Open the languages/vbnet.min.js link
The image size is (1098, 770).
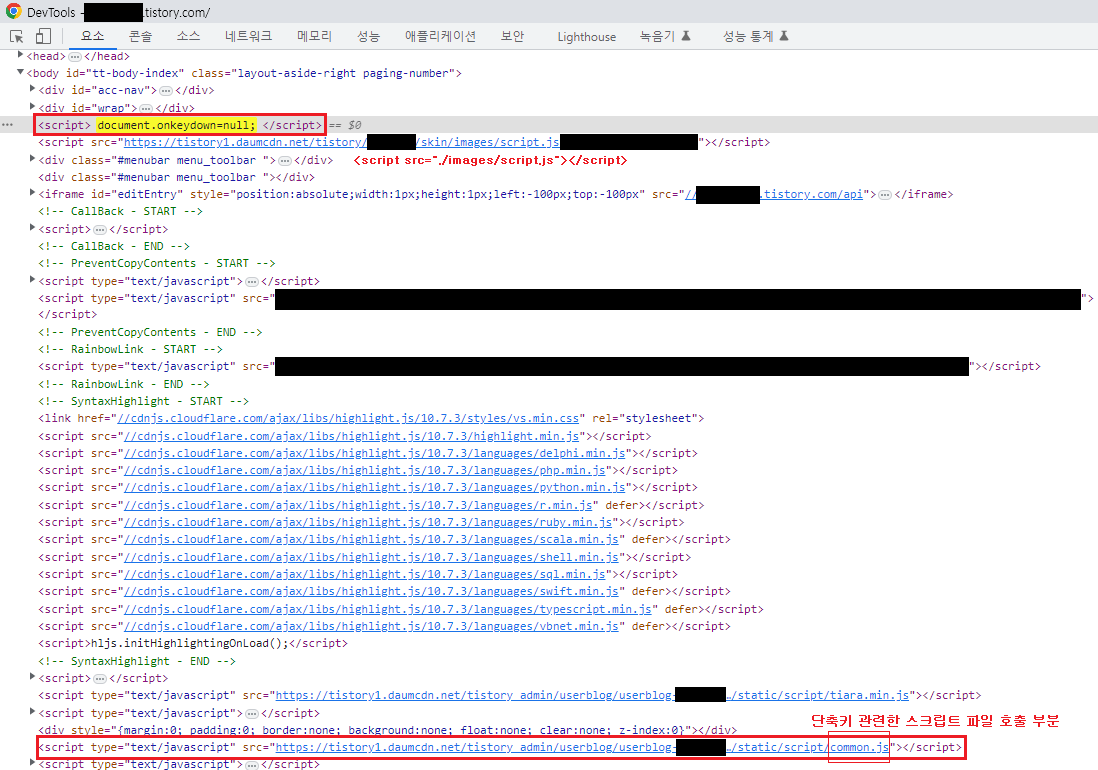[x=371, y=626]
